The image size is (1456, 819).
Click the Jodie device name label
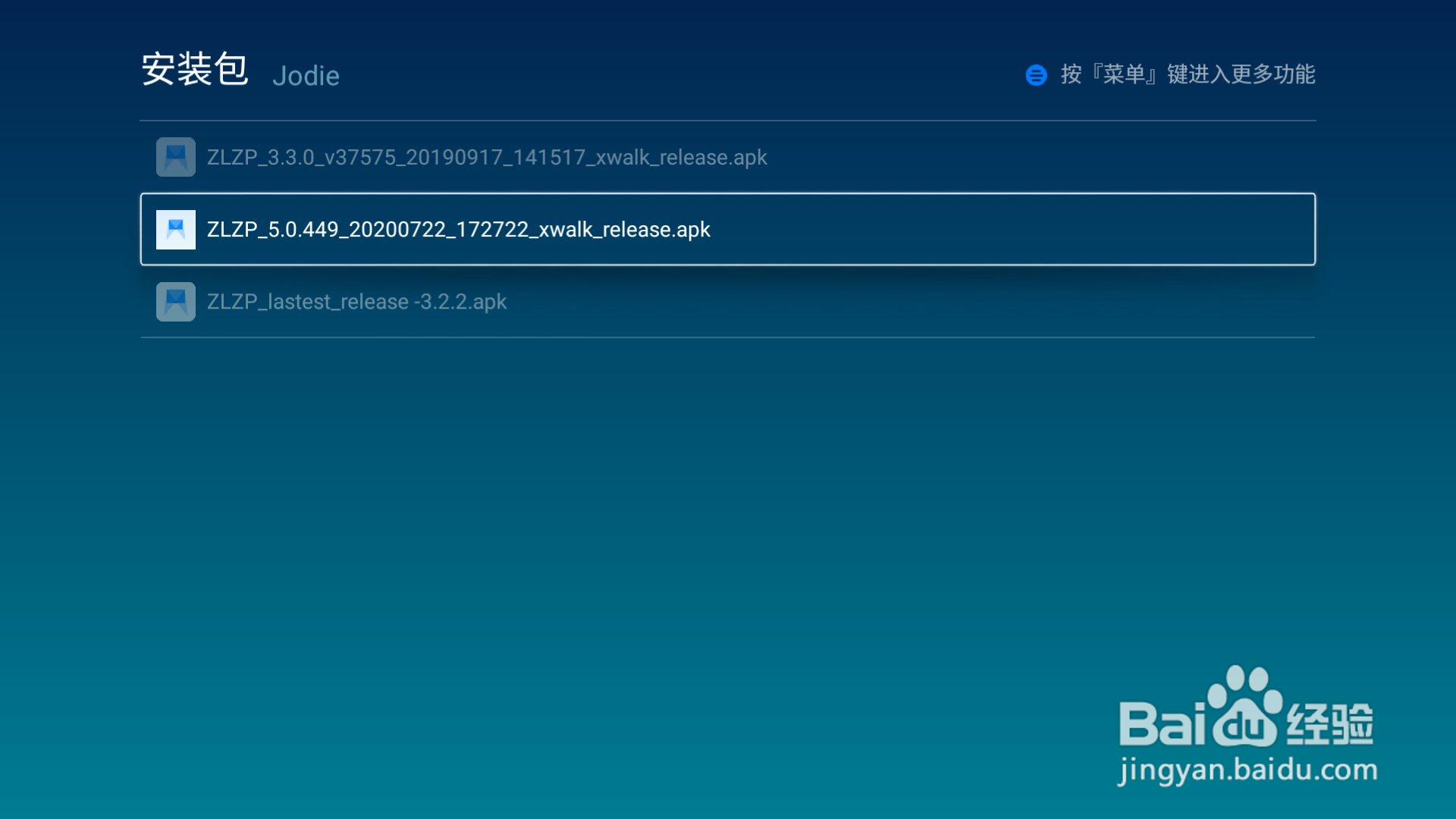[306, 76]
